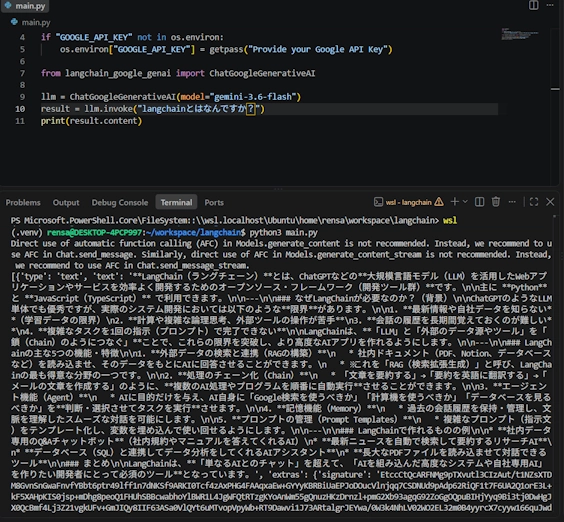Screen dimensions: 564x522
Task: Create a new terminal with plus icon
Action: [455, 202]
